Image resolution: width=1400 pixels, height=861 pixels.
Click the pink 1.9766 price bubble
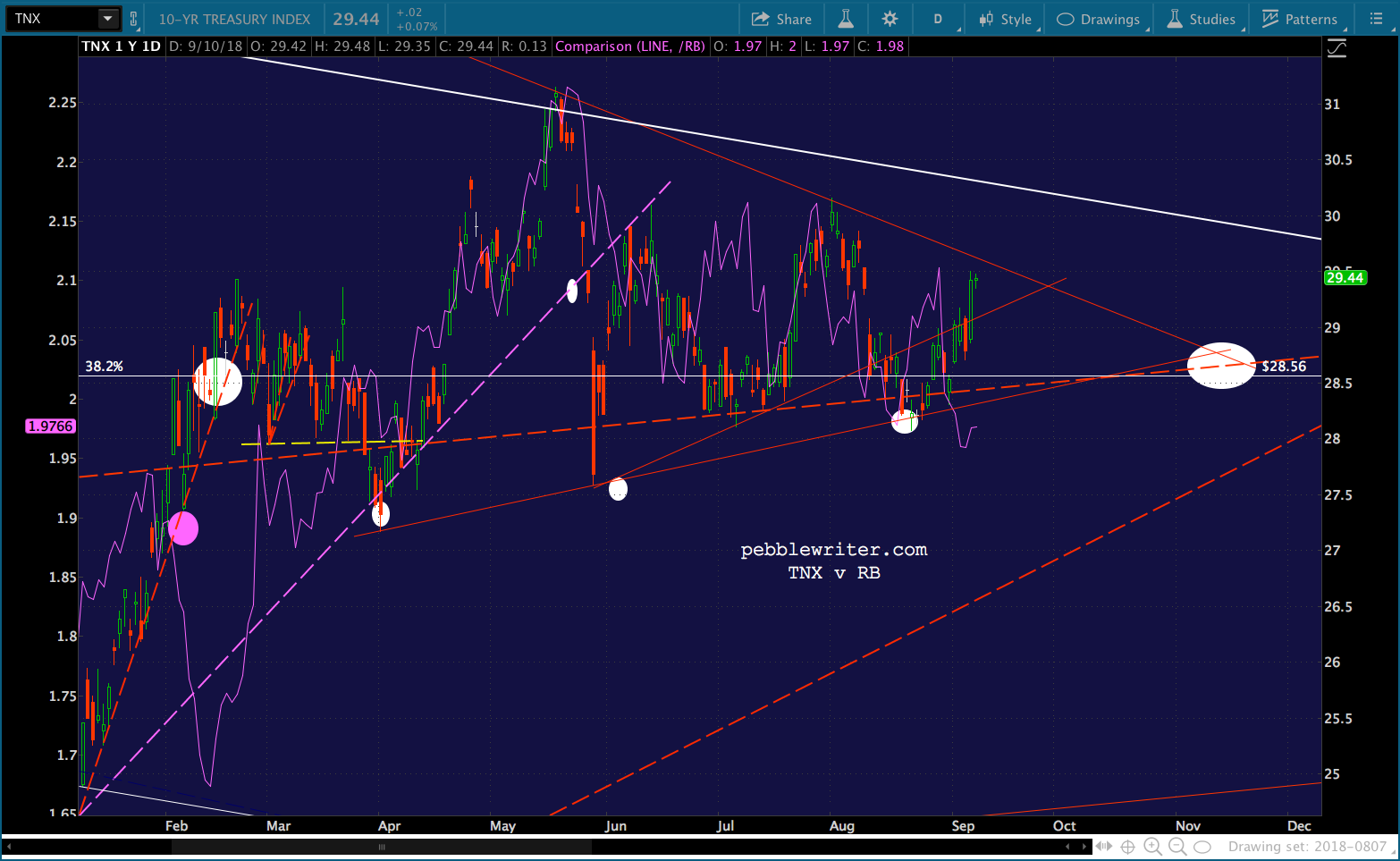[x=50, y=426]
